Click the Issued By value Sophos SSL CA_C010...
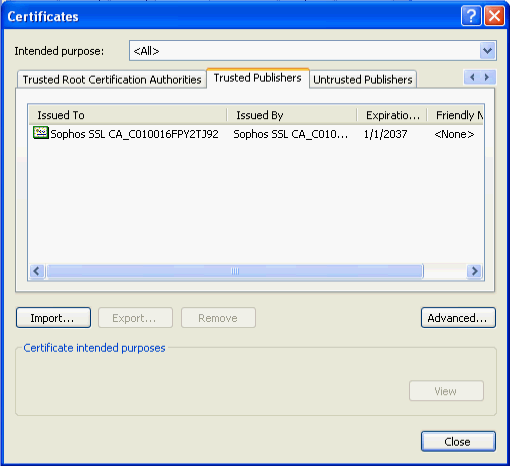This screenshot has height=466, width=510. (290, 134)
